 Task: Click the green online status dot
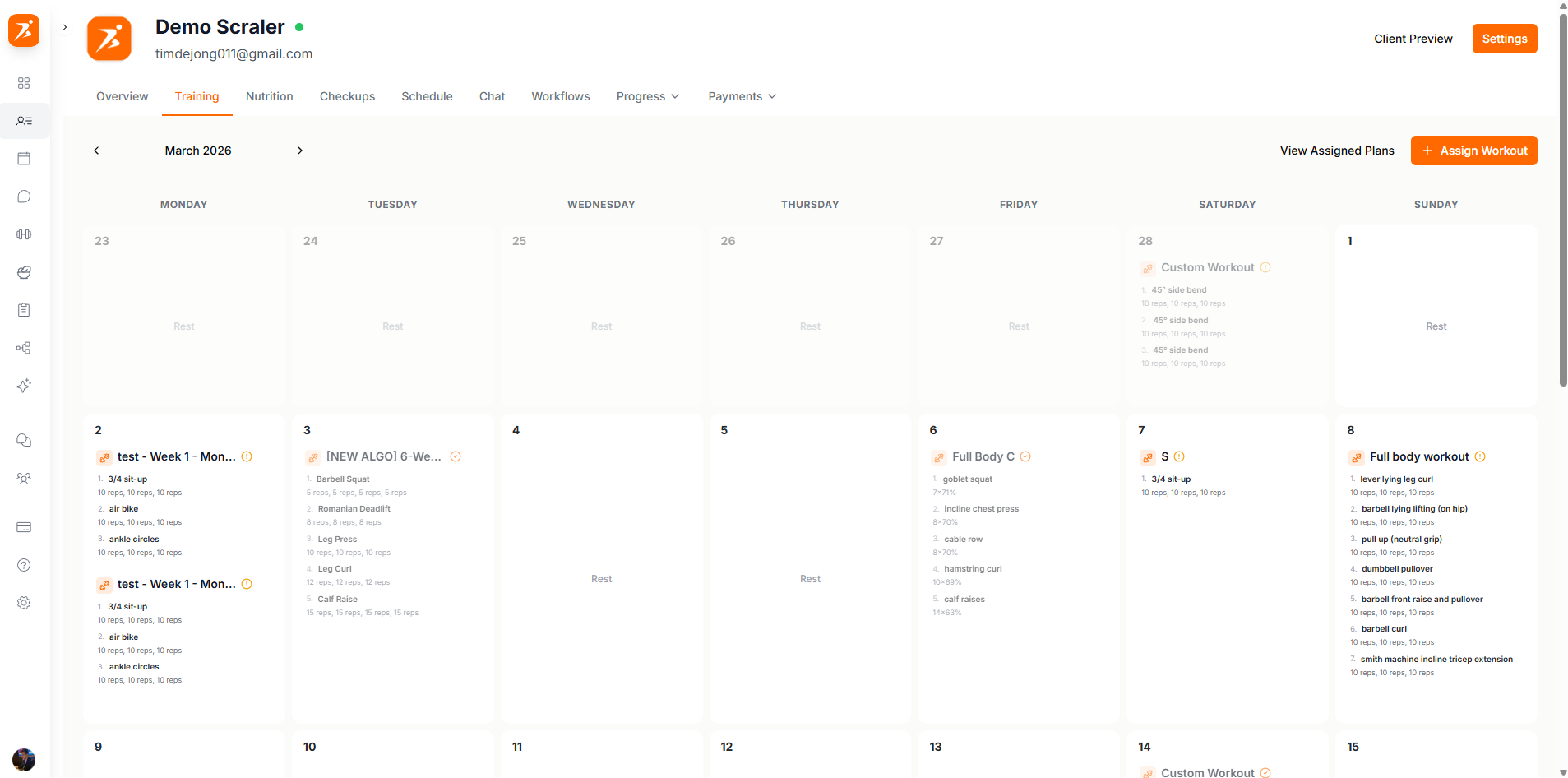300,27
